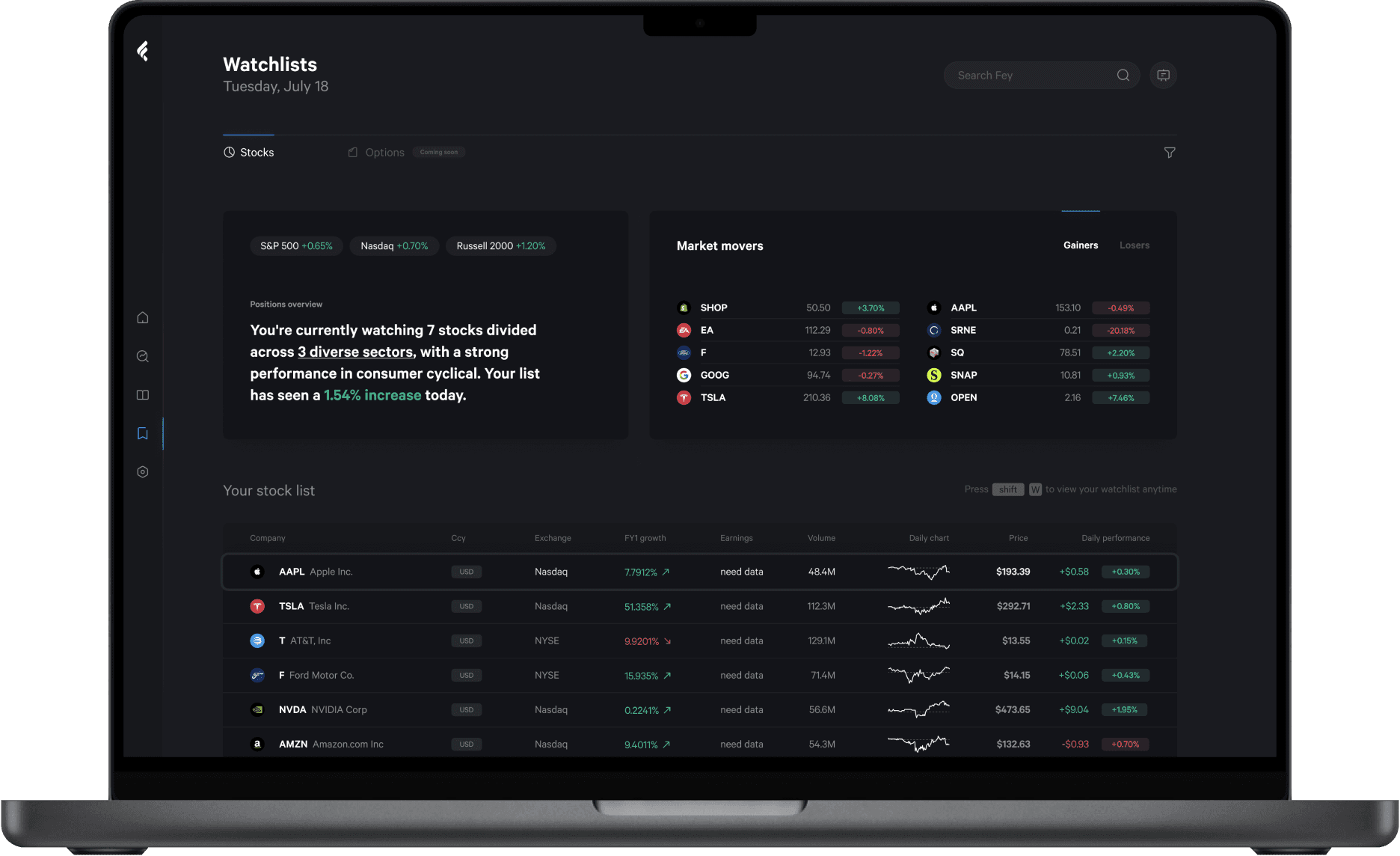Click the Coming soon badge
Viewport: 1400px width, 856px height.
(x=439, y=152)
